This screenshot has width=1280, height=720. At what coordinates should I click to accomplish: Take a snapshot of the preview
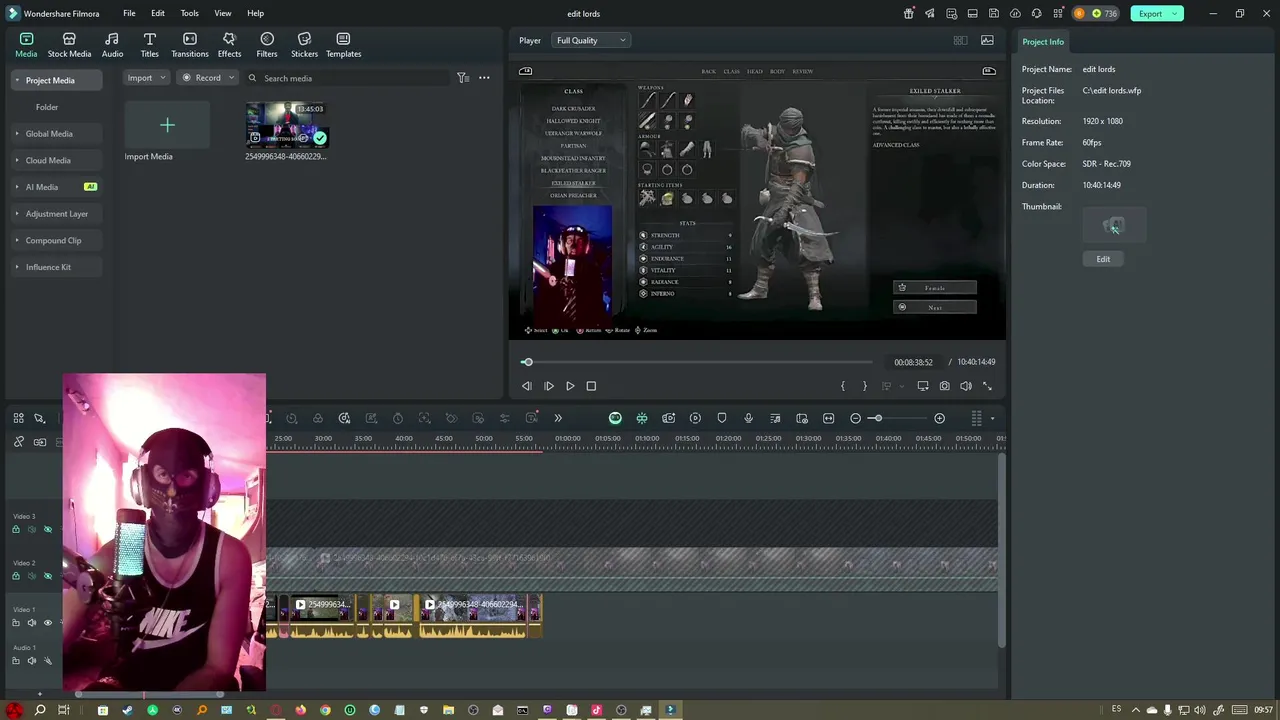(944, 386)
